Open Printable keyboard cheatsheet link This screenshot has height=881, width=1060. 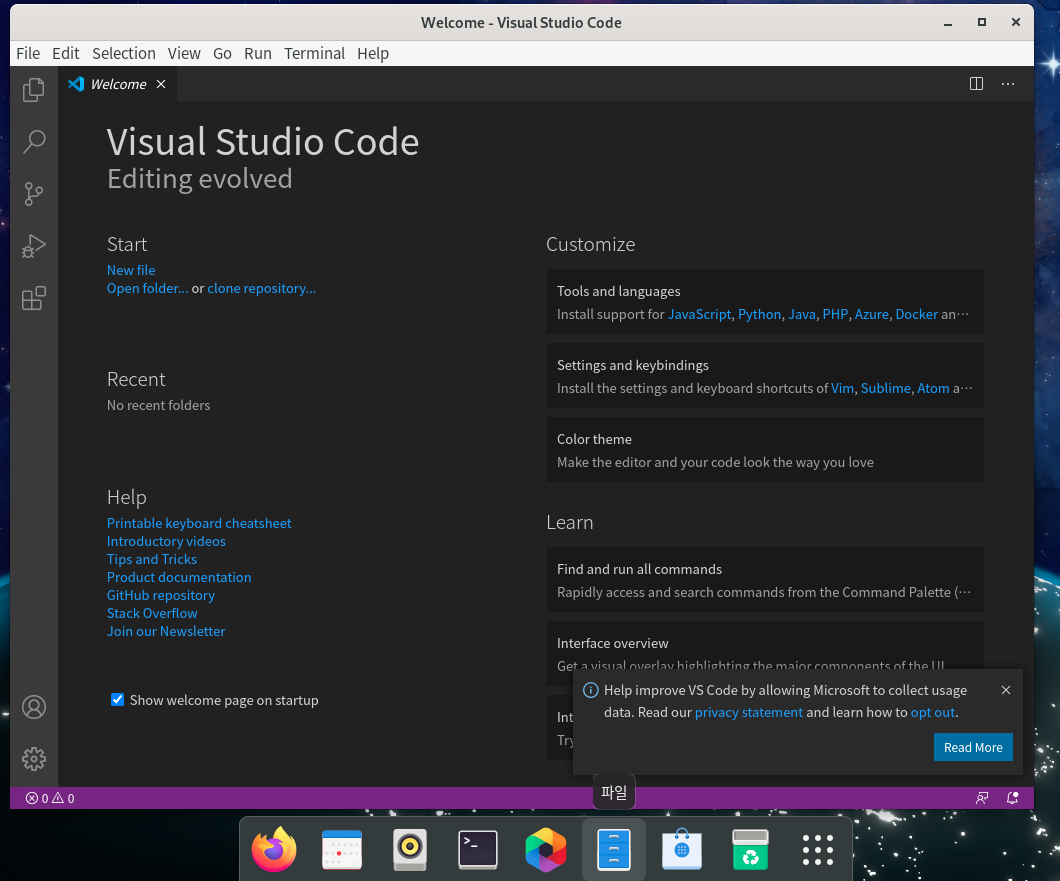[x=199, y=523]
